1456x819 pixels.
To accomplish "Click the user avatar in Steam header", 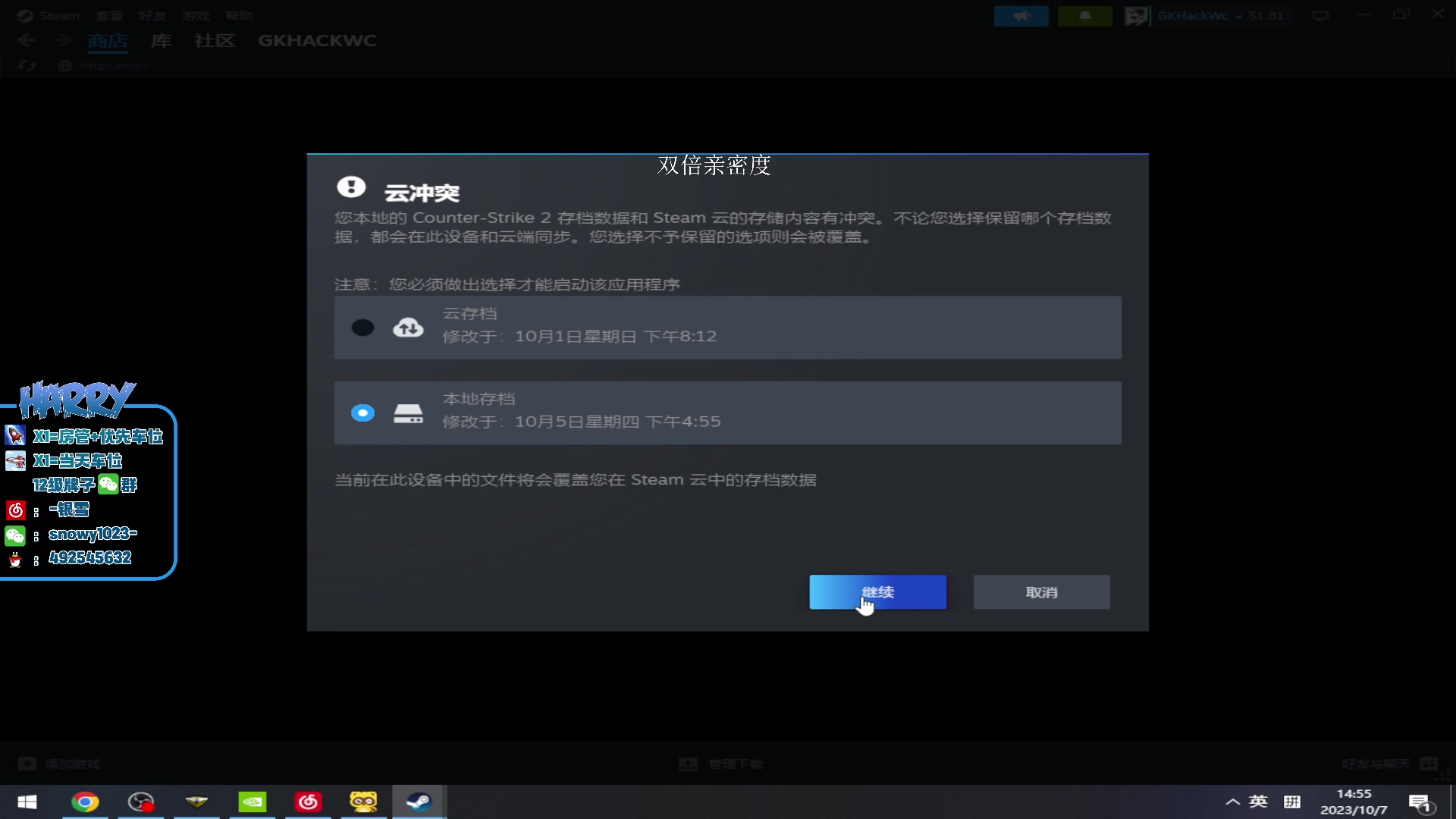I will tap(1136, 16).
